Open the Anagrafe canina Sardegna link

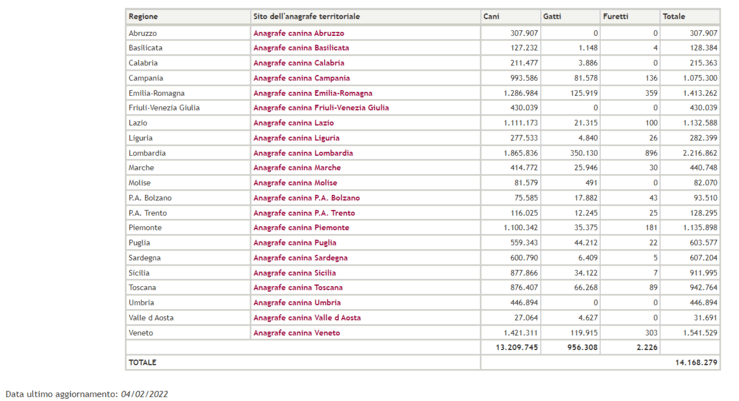(300, 258)
